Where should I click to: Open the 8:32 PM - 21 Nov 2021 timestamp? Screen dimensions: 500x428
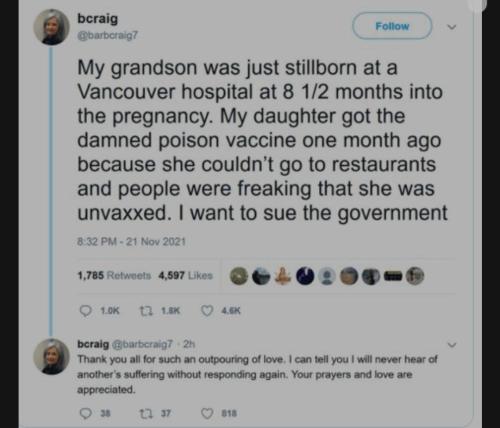pyautogui.click(x=131, y=241)
